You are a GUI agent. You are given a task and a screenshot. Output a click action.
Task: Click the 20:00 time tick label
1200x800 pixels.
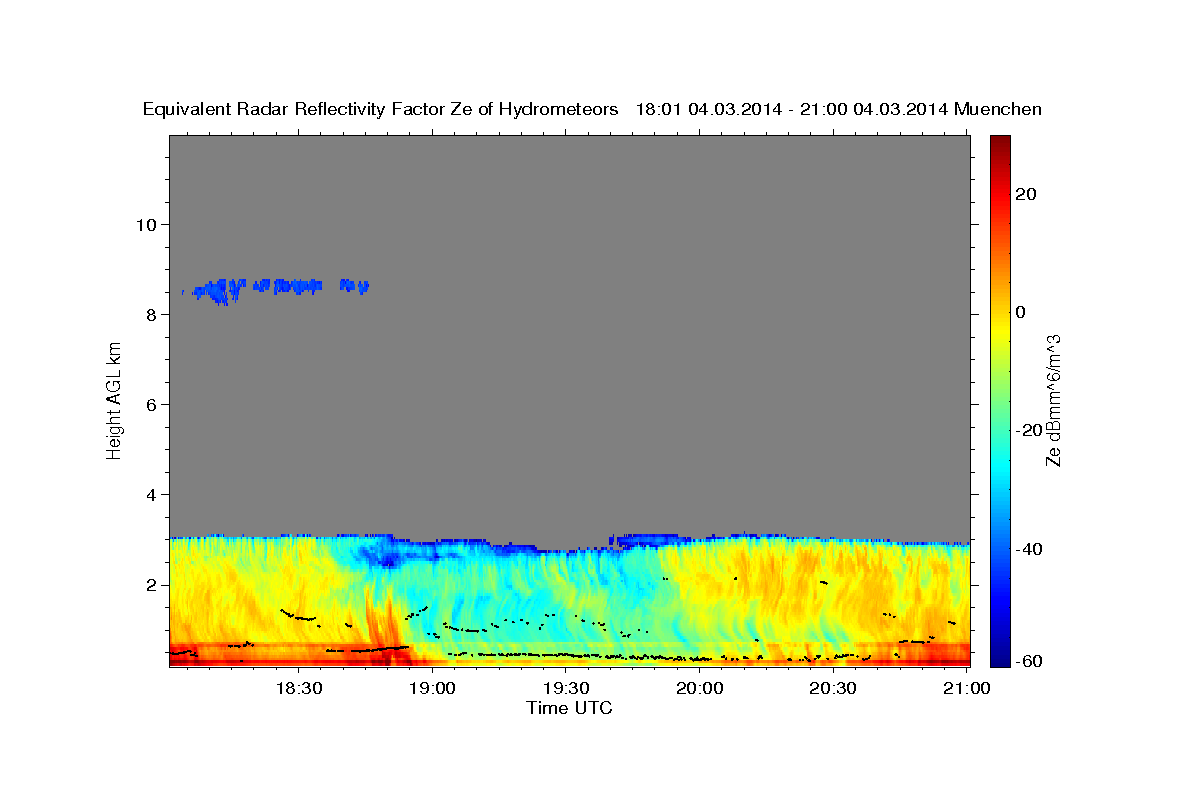(699, 688)
